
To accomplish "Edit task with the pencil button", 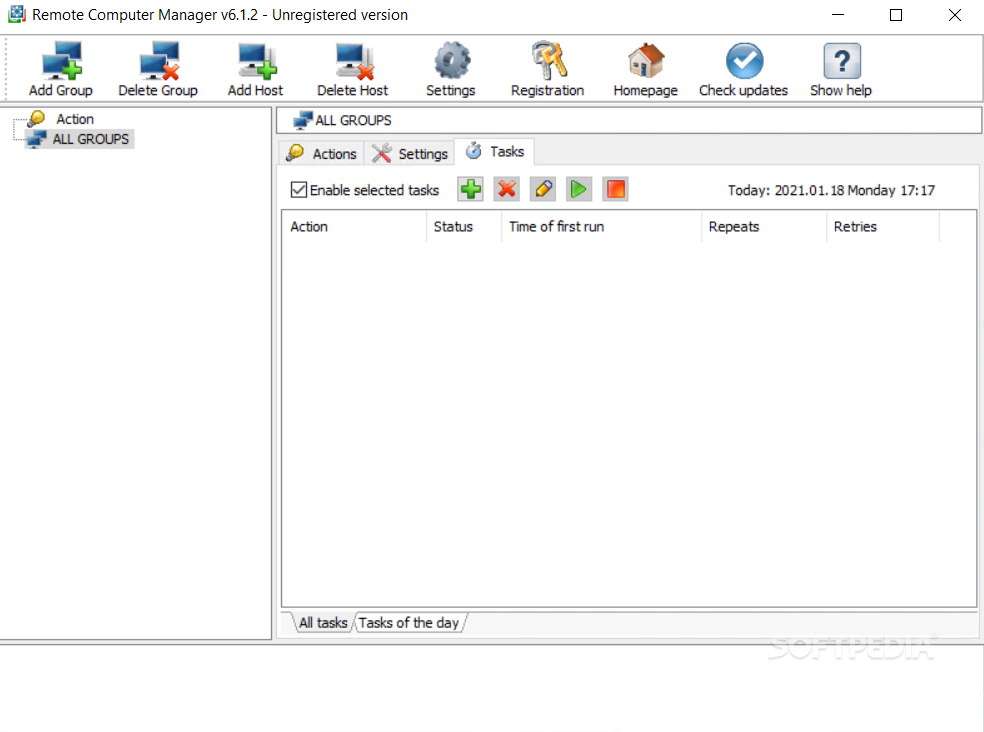I will pos(543,189).
